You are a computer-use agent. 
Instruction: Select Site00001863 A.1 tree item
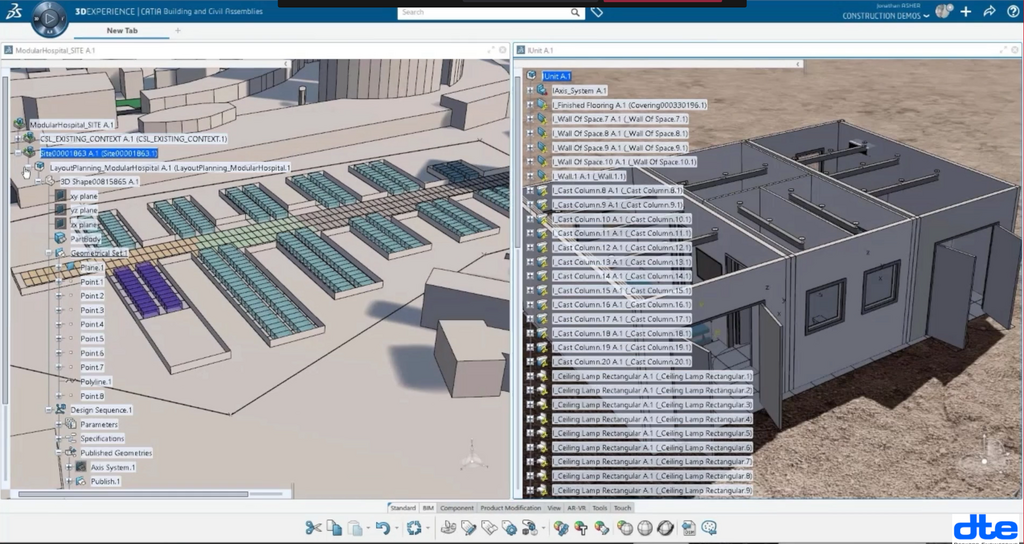(98, 153)
